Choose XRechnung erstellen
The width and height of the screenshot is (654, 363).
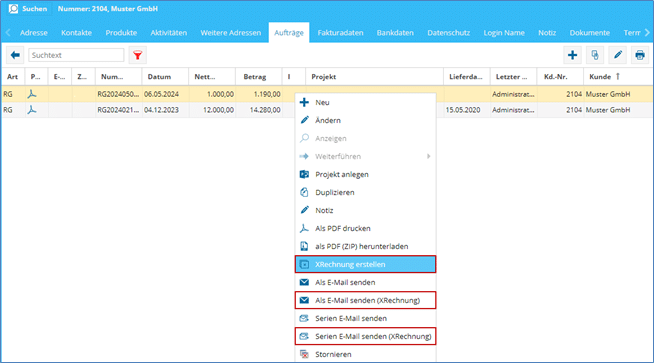[x=365, y=264]
